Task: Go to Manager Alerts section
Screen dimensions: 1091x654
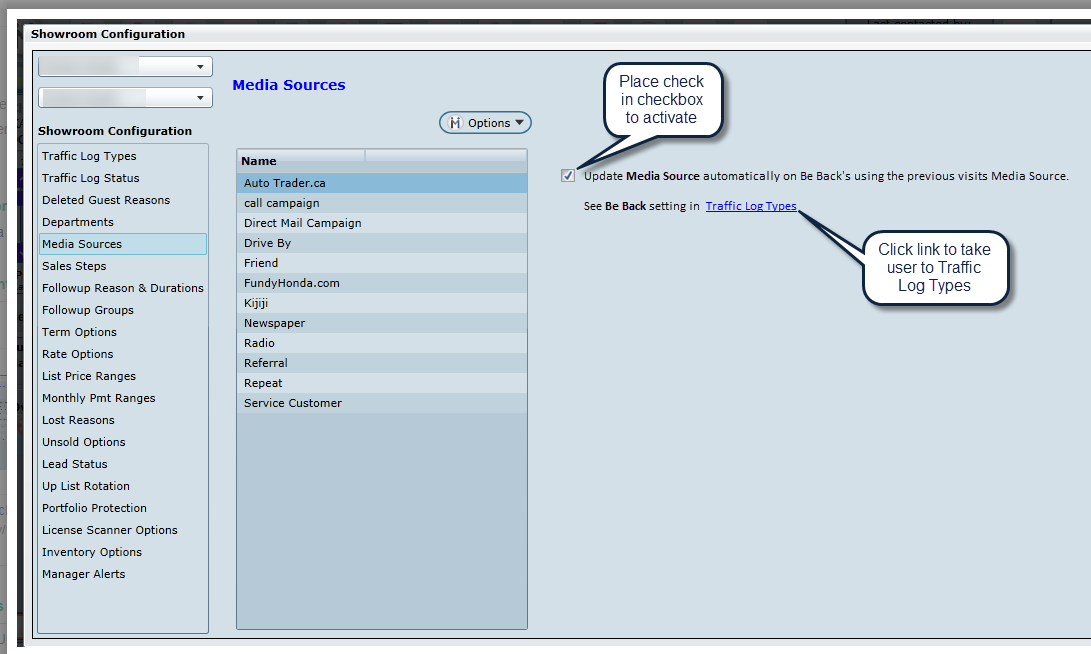Action: point(83,574)
